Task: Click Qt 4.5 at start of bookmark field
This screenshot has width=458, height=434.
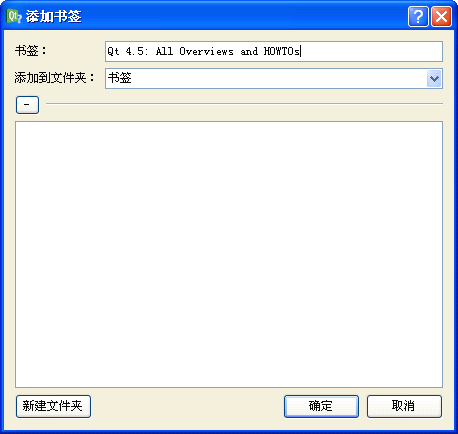Action: pyautogui.click(x=125, y=51)
